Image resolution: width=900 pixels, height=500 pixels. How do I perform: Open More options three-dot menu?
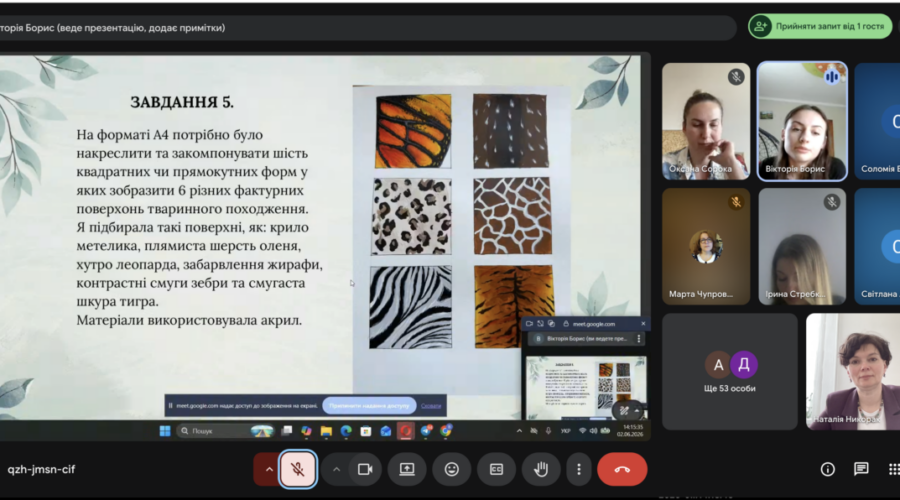(579, 469)
